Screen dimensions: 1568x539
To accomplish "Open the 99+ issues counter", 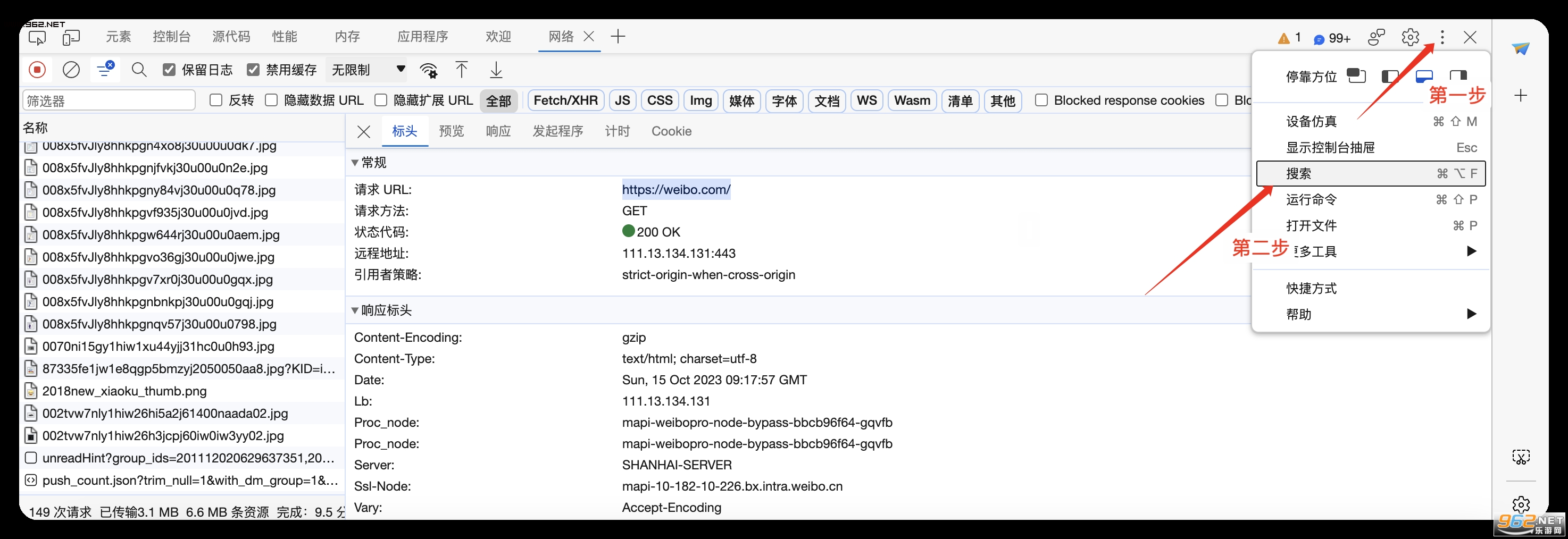I will click(1332, 38).
